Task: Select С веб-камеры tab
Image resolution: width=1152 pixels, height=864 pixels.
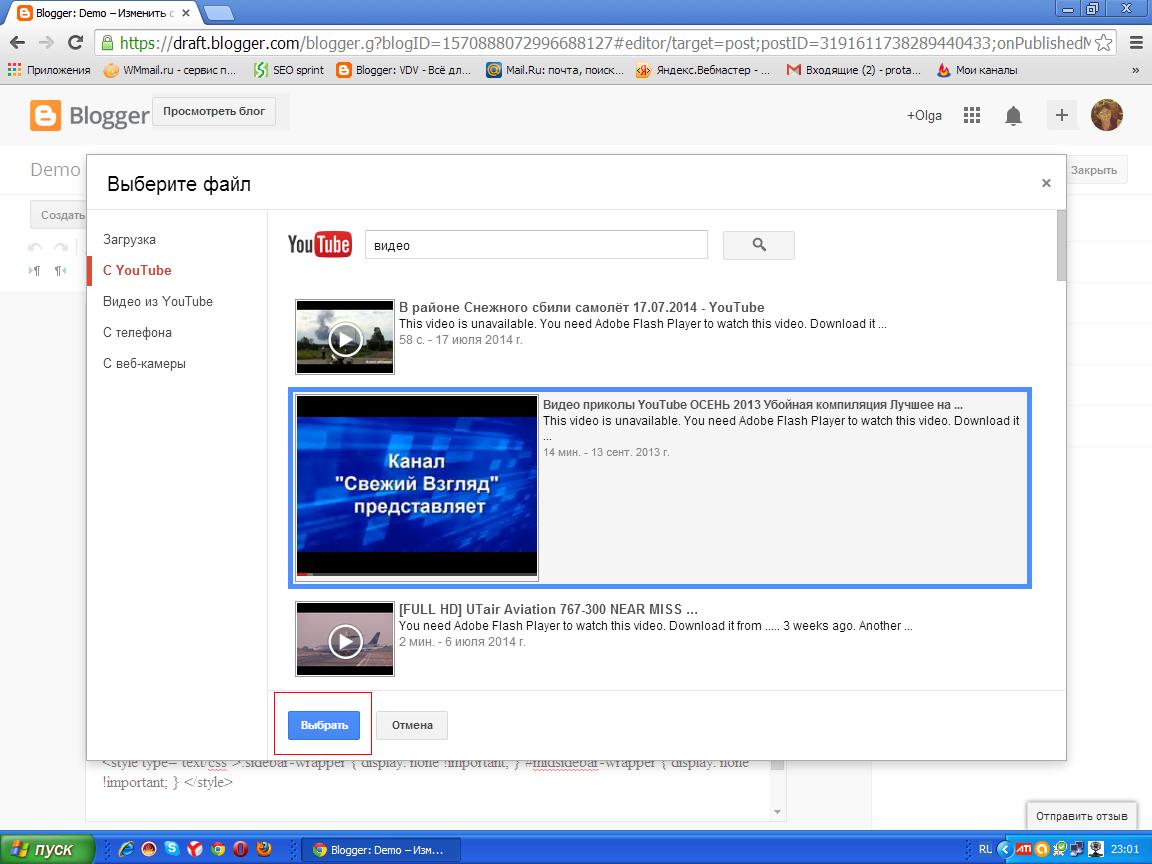Action: (144, 363)
